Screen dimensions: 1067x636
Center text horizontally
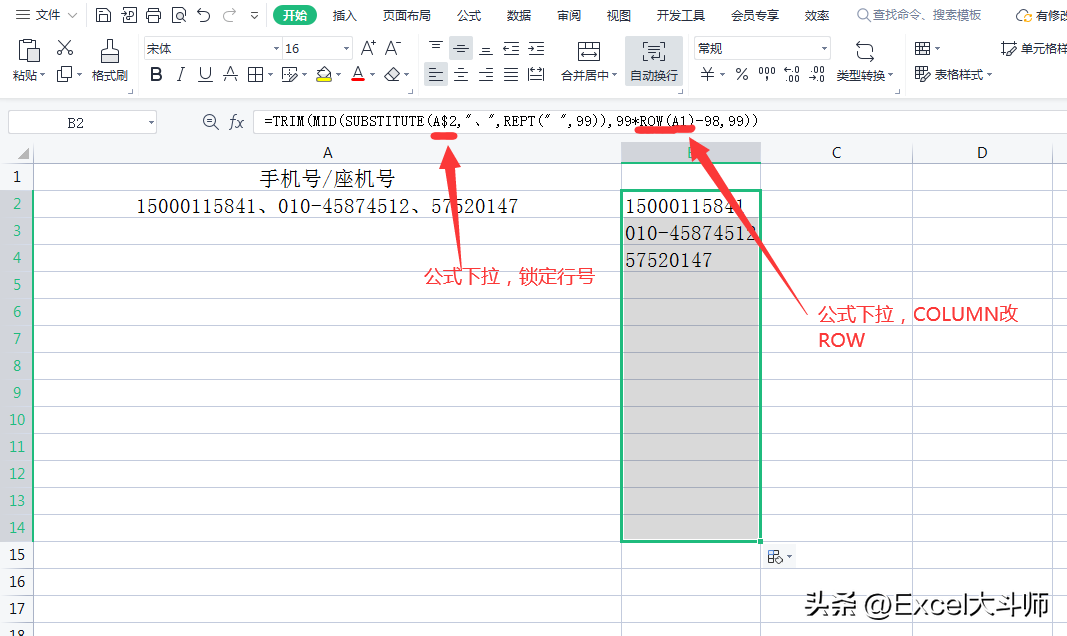pos(461,75)
